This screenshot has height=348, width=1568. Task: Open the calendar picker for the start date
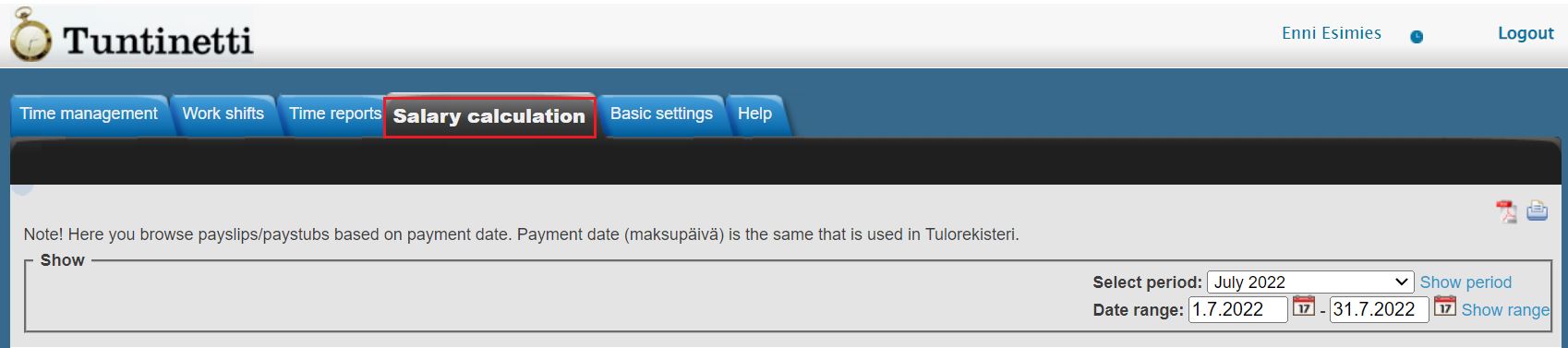[1303, 306]
